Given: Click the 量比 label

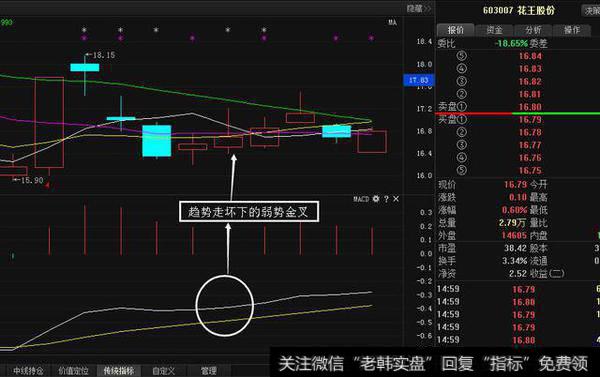Looking at the screenshot, I should click(539, 222).
